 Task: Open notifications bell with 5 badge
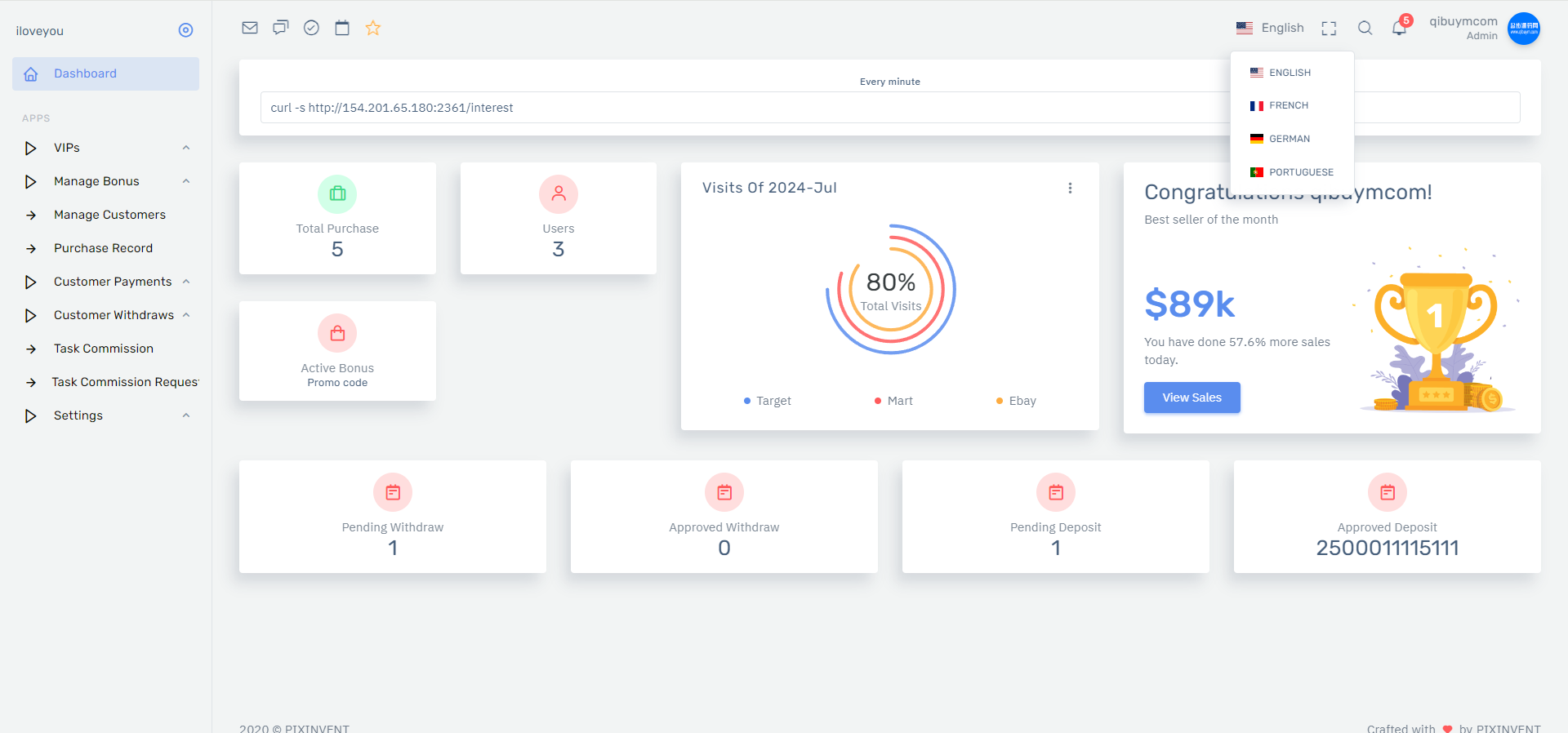click(1401, 26)
